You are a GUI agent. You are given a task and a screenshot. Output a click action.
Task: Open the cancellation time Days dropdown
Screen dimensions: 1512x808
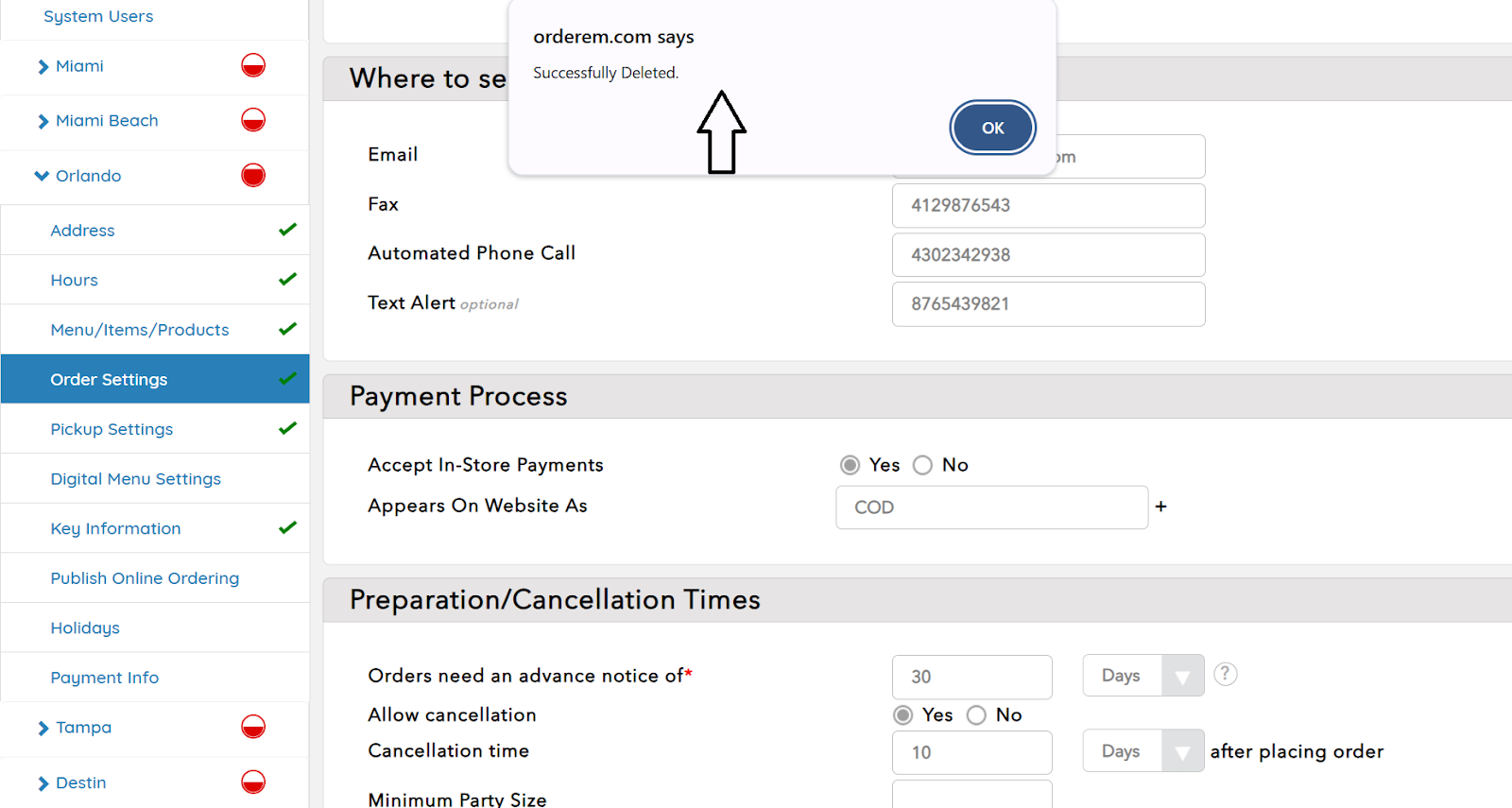click(1143, 751)
